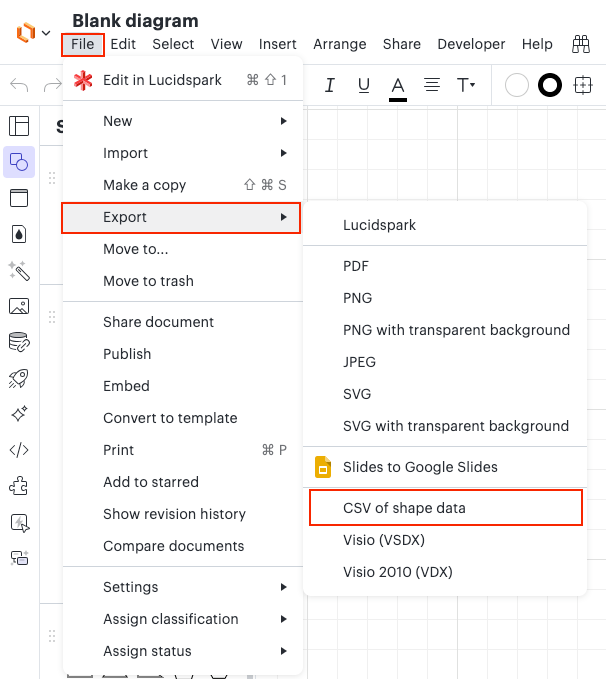The height and width of the screenshot is (679, 606).
Task: Choose Edit in Lucidspark
Action: pyautogui.click(x=182, y=81)
